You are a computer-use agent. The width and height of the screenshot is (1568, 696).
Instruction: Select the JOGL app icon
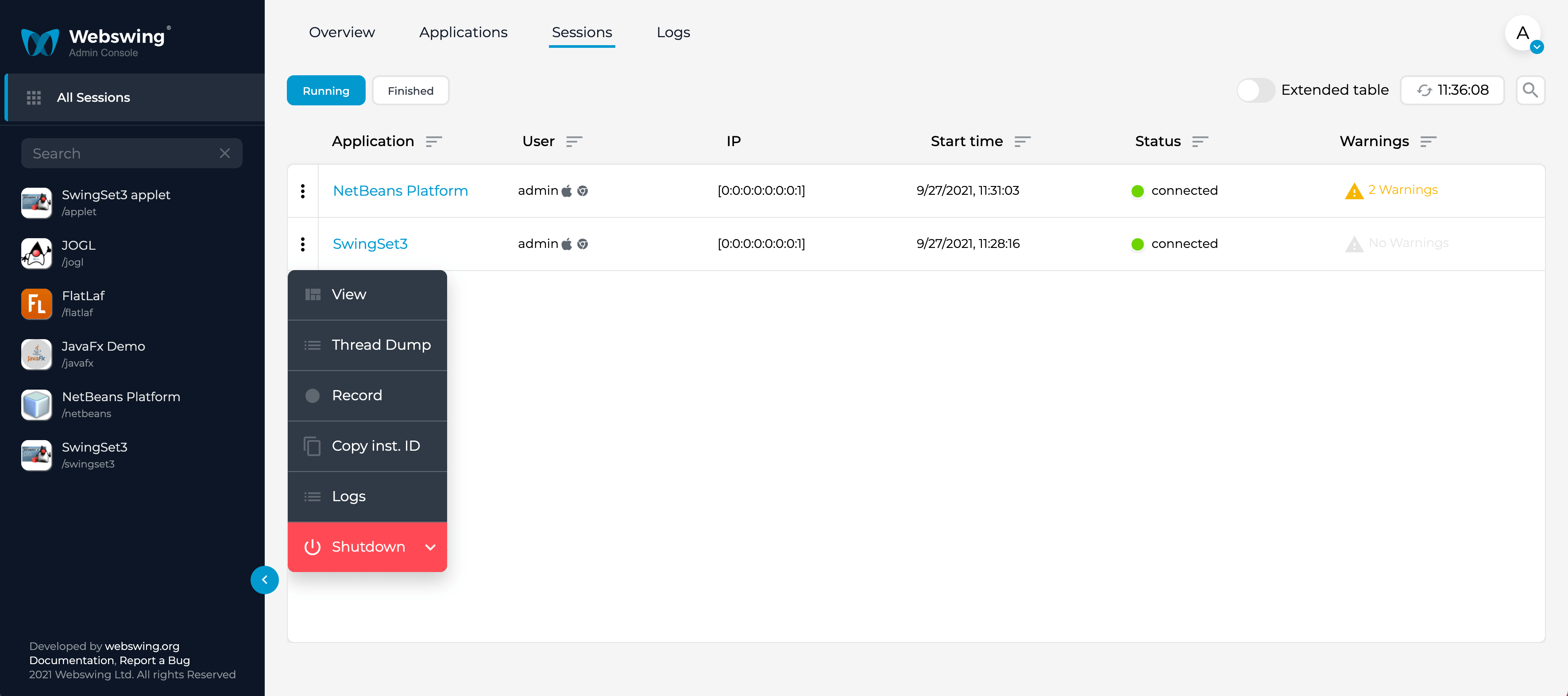36,253
